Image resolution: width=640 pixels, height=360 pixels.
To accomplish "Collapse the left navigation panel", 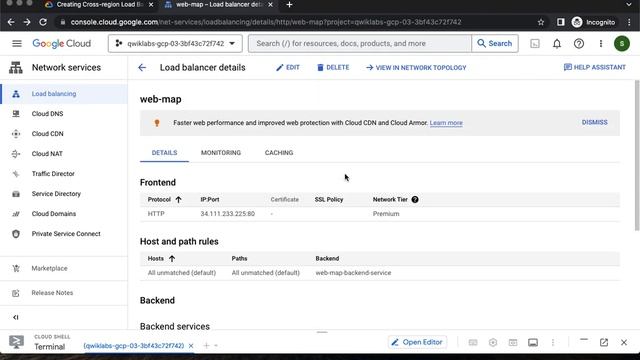I will [16, 317].
